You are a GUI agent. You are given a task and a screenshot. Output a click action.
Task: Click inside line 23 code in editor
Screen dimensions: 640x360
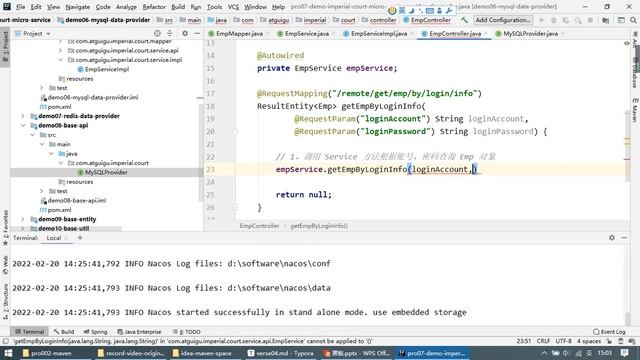pyautogui.click(x=376, y=169)
